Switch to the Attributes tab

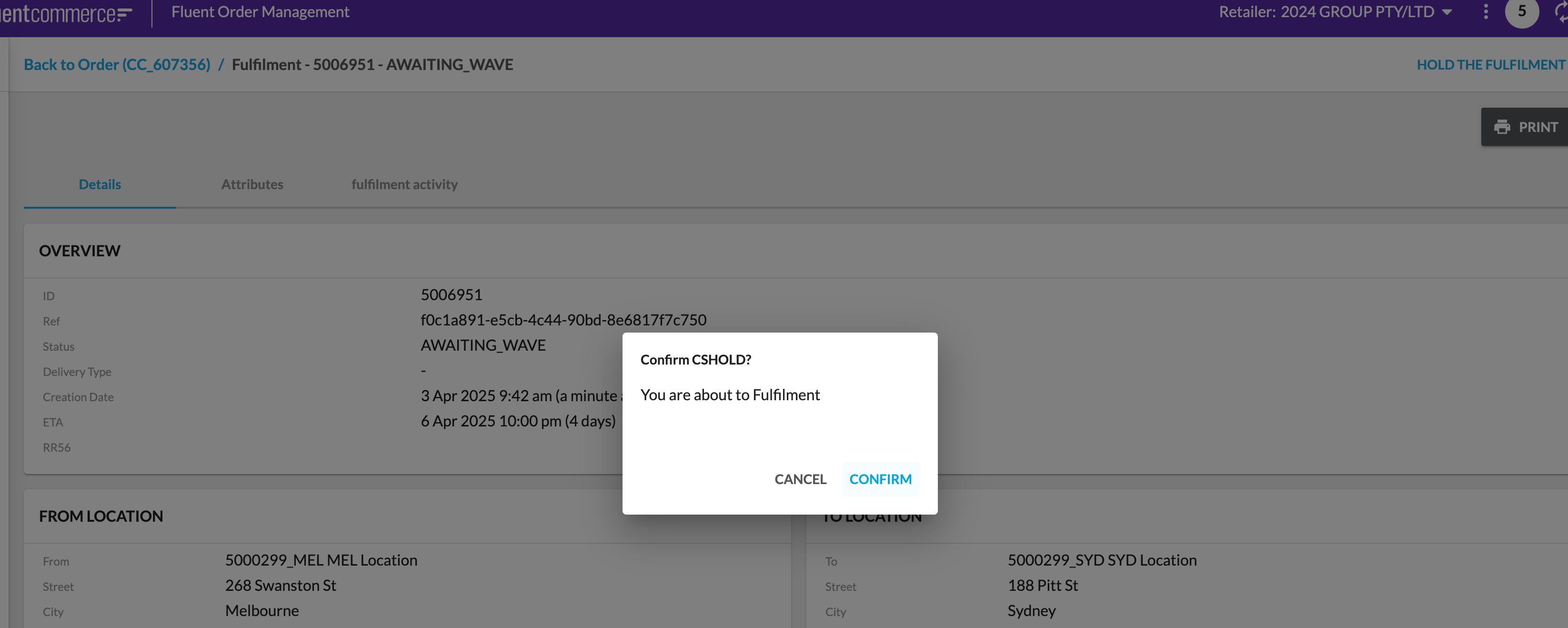(x=252, y=184)
